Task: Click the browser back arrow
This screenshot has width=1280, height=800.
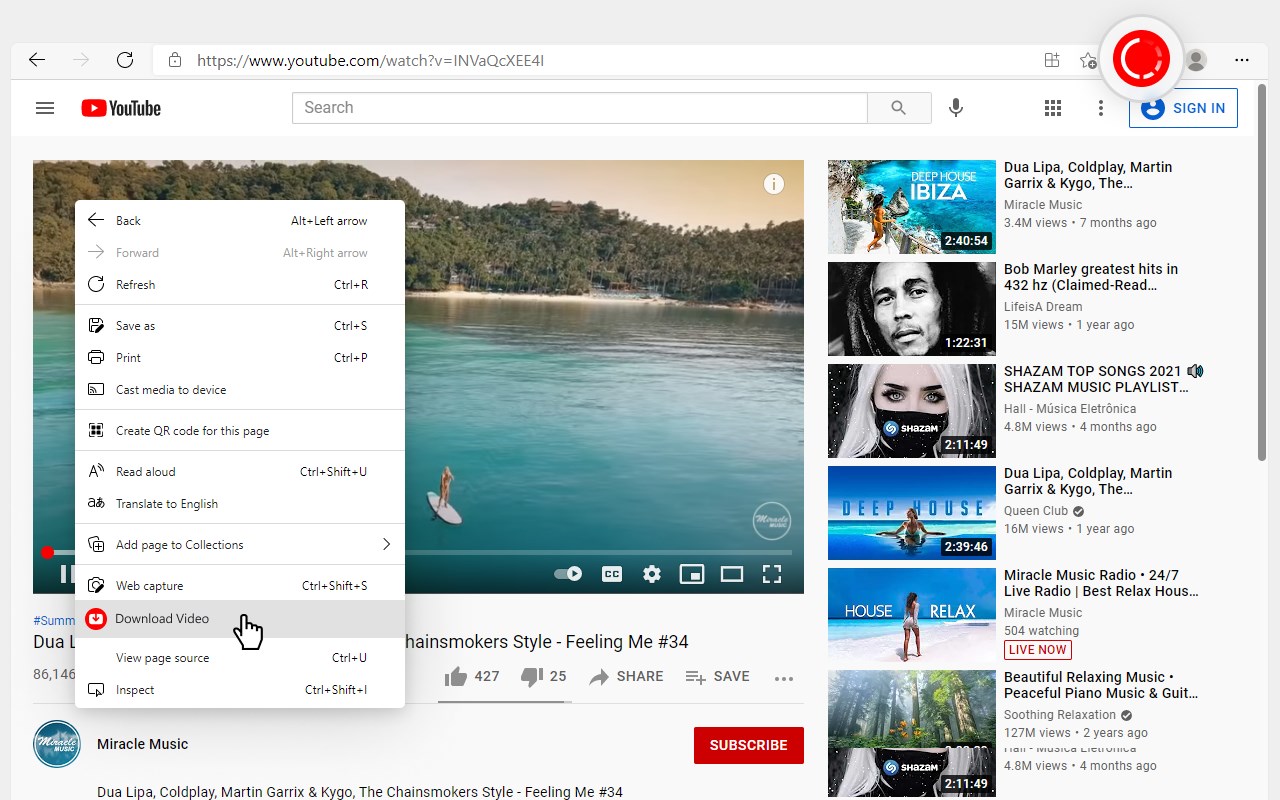Action: point(37,60)
